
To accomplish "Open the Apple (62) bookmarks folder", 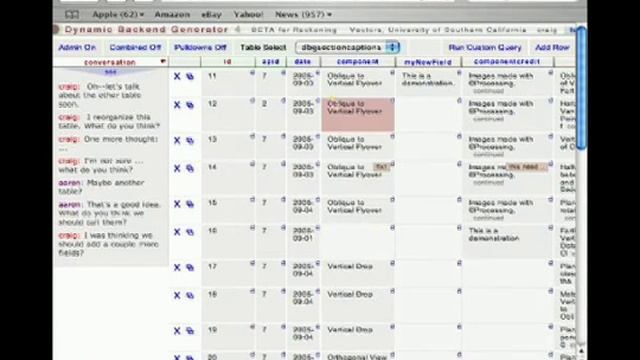I will (x=118, y=15).
